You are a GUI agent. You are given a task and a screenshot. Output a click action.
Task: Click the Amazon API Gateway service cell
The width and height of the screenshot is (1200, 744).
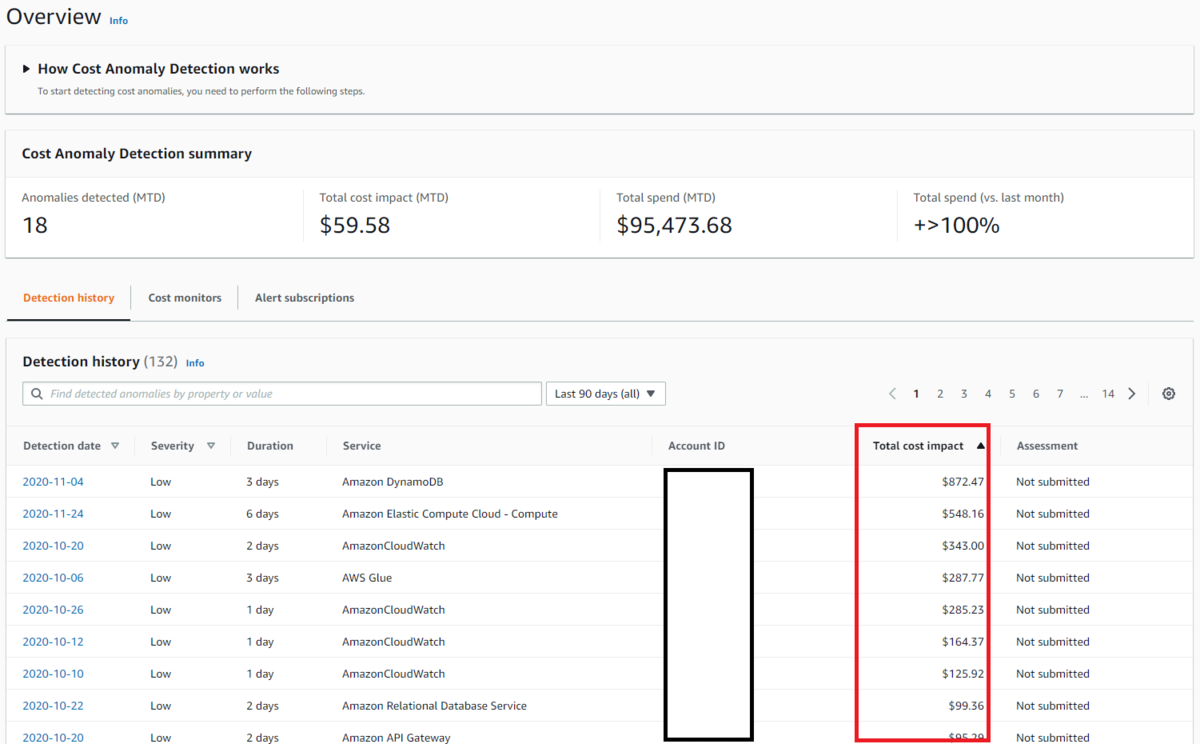coord(396,737)
